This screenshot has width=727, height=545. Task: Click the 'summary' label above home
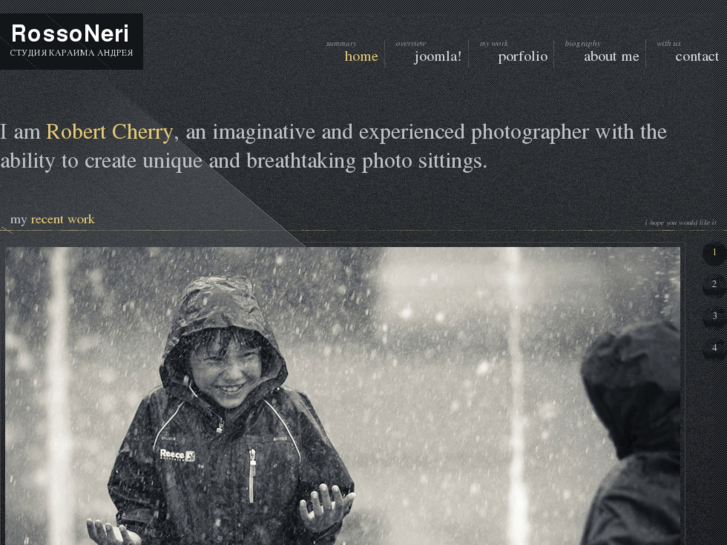(x=341, y=44)
